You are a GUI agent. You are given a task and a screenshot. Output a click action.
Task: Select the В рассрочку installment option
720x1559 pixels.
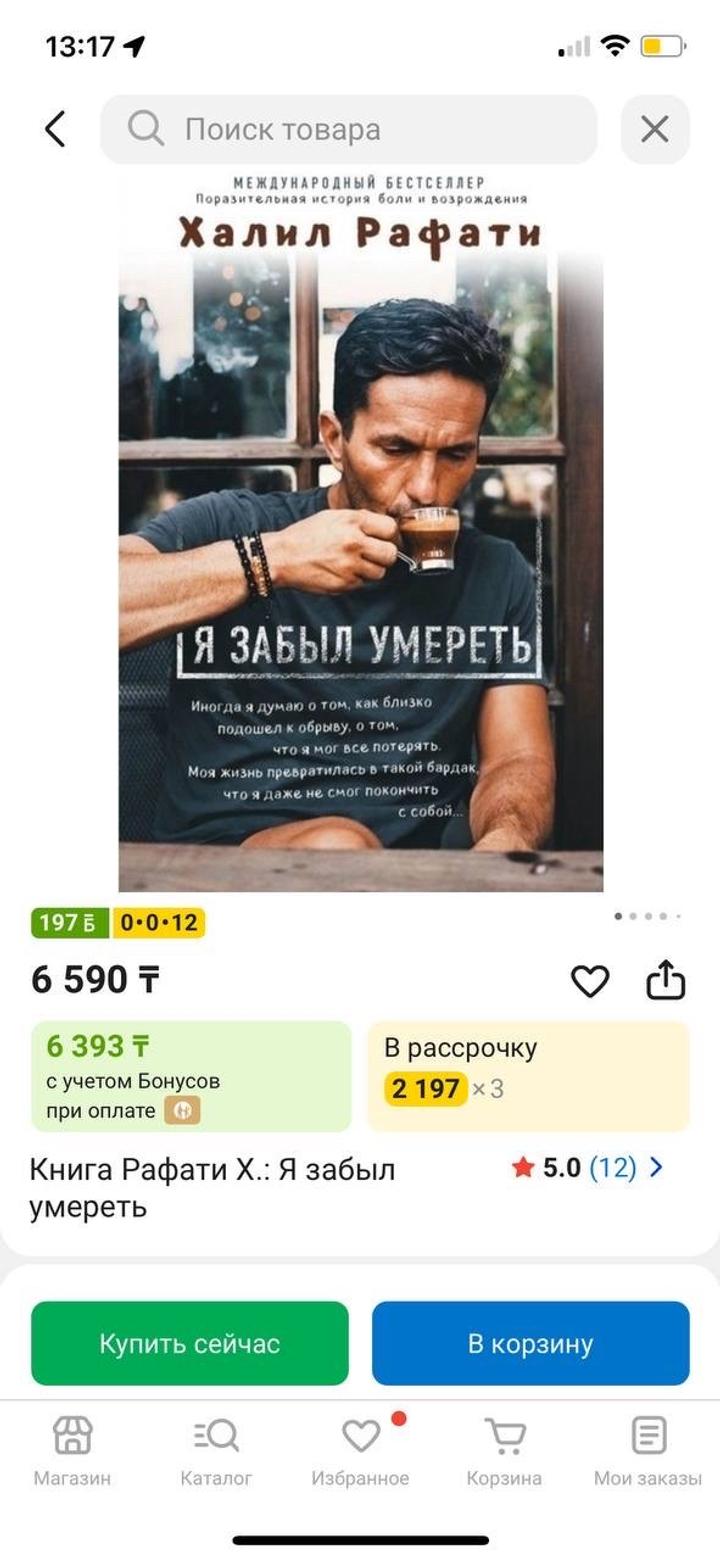click(x=528, y=1076)
